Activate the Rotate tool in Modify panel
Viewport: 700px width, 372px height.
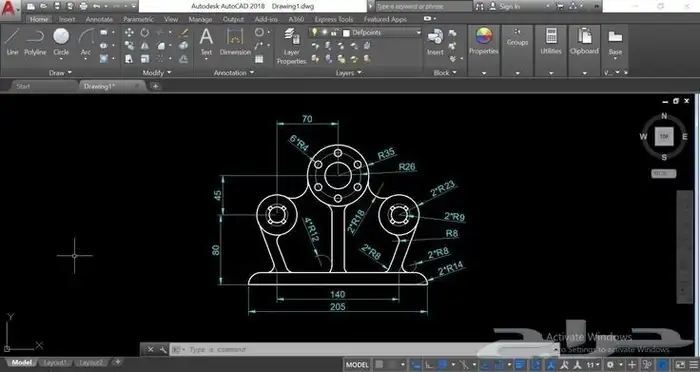(x=145, y=33)
